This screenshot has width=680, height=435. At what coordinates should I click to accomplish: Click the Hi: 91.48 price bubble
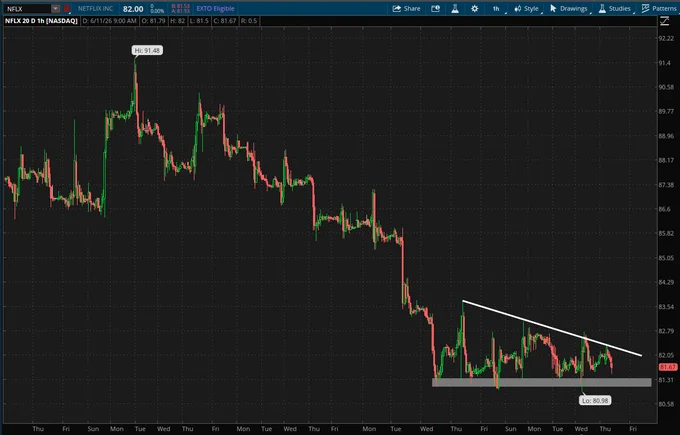[147, 50]
